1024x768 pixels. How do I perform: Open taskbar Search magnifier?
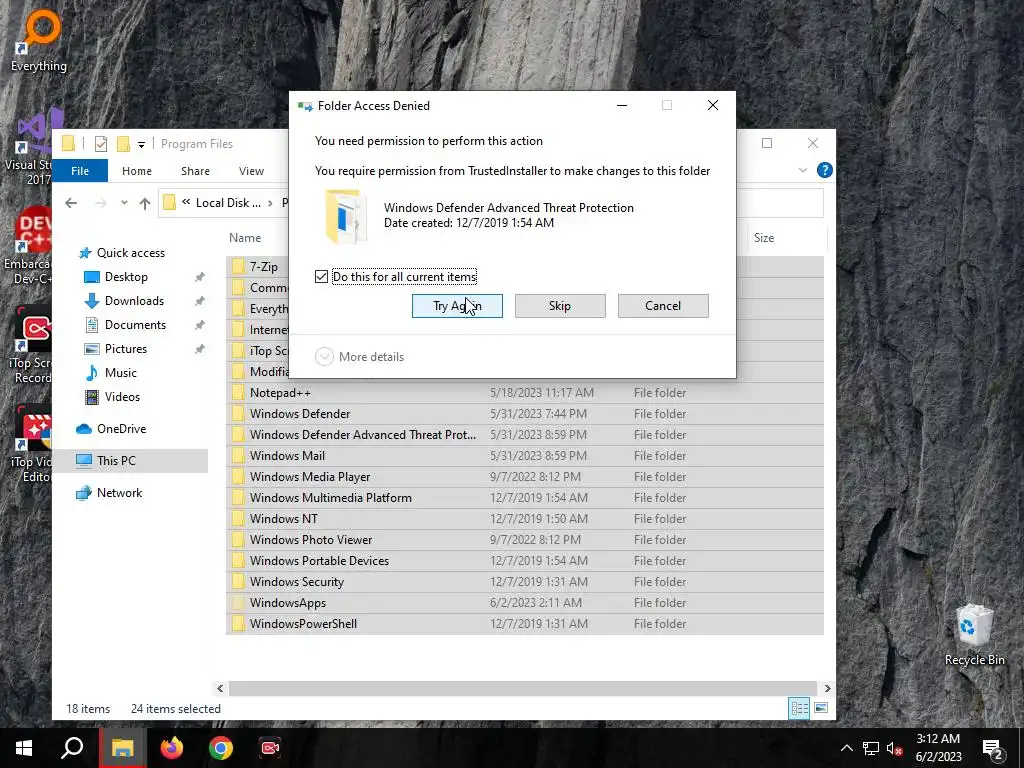[72, 748]
